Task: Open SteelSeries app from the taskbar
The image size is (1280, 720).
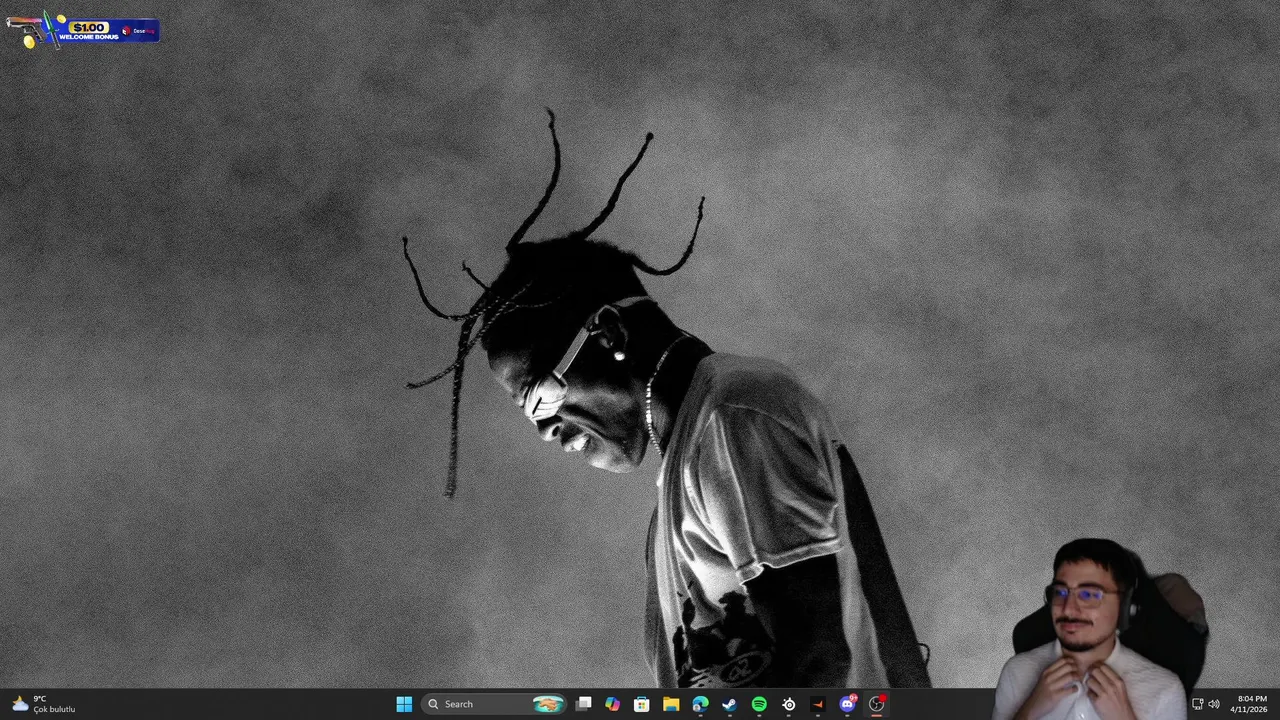Action: pyautogui.click(x=789, y=704)
